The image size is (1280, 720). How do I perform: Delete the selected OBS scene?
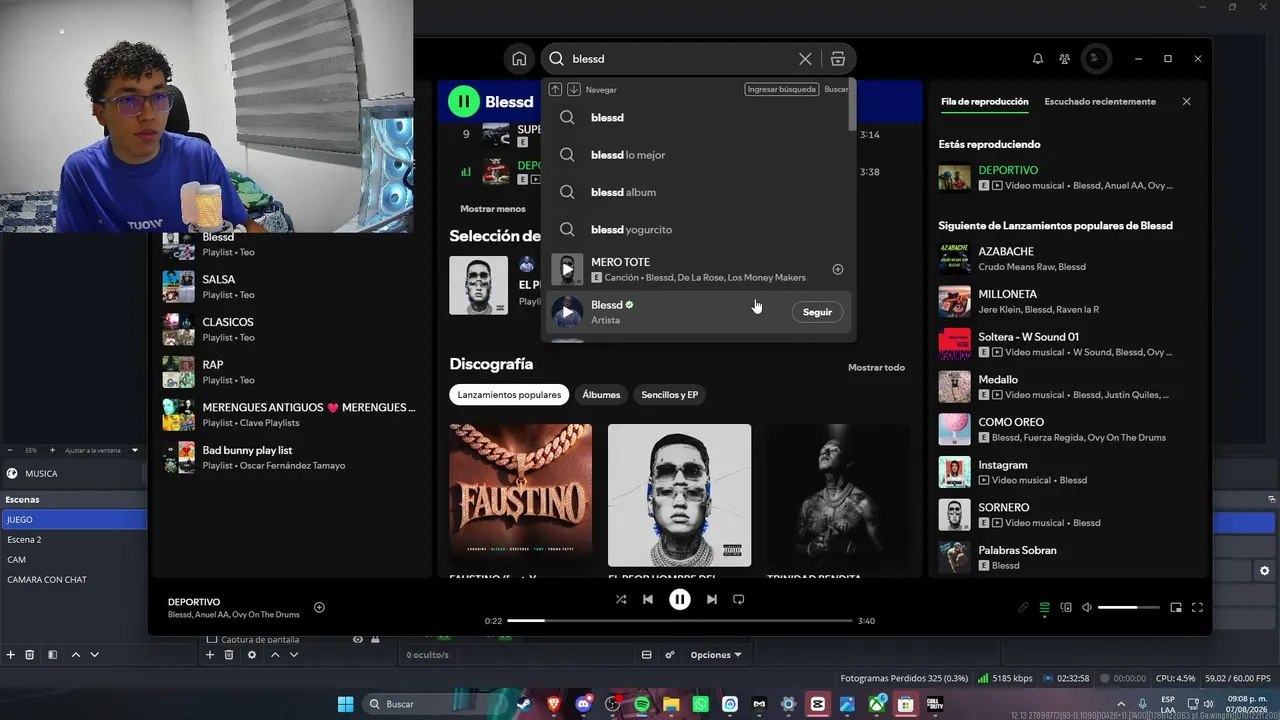pyautogui.click(x=30, y=655)
